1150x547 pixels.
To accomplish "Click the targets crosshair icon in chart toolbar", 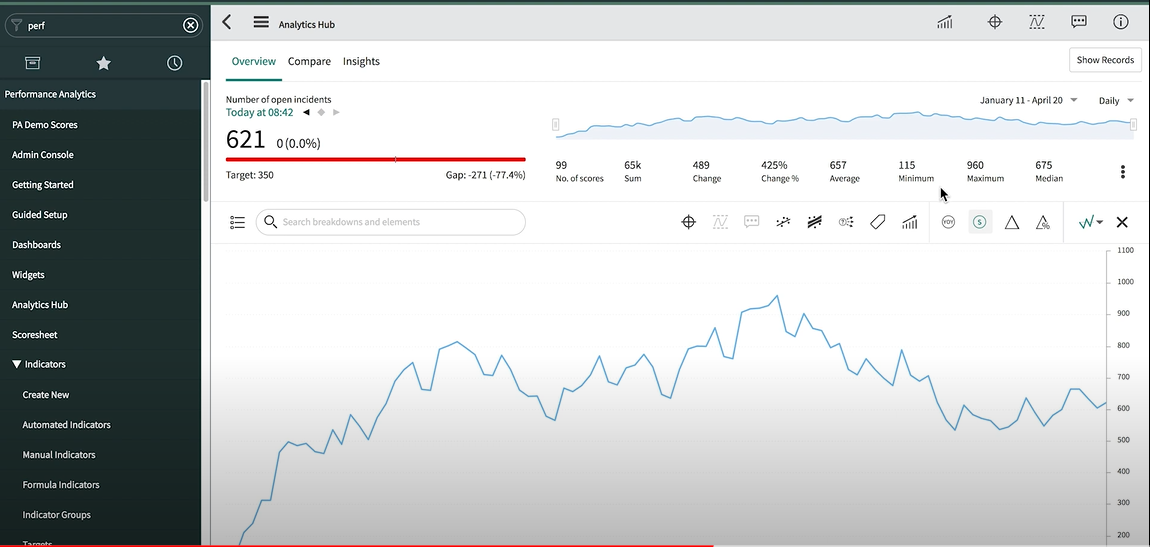I will point(688,222).
